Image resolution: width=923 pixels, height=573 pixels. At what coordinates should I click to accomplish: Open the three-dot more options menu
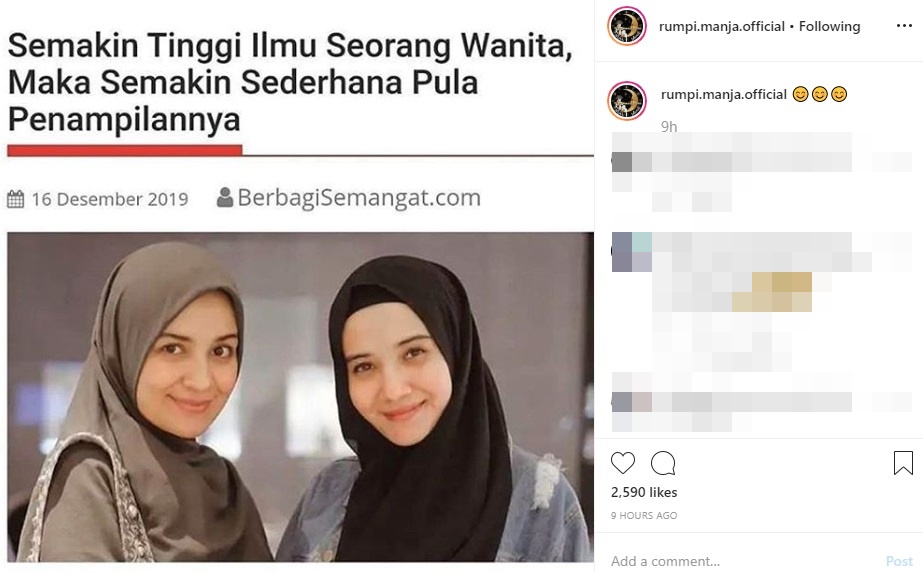point(904,26)
